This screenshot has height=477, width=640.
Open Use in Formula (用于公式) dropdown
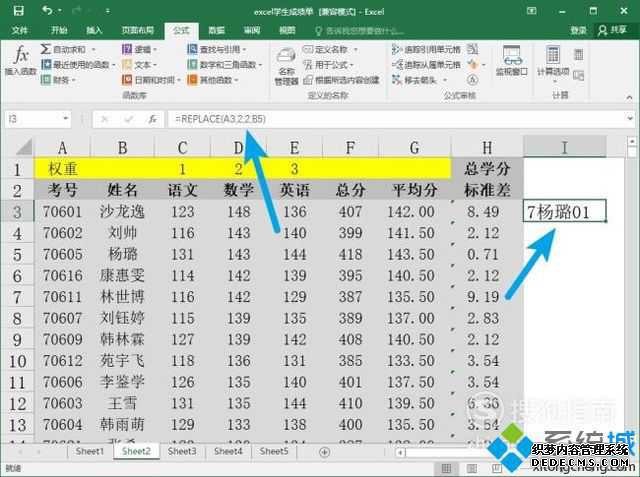click(x=329, y=64)
